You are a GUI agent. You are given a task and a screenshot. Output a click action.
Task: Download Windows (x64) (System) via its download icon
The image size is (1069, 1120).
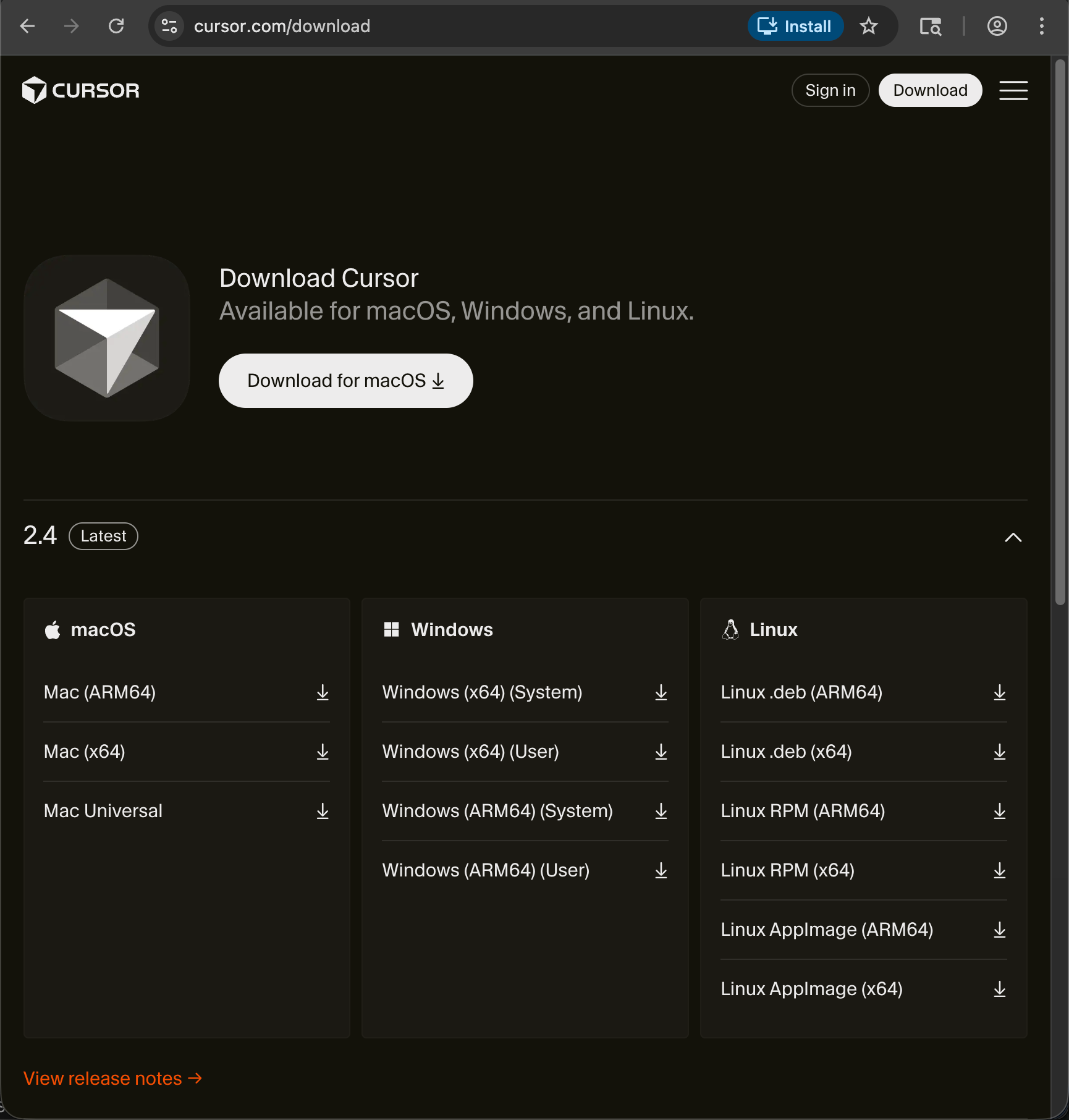click(x=661, y=692)
